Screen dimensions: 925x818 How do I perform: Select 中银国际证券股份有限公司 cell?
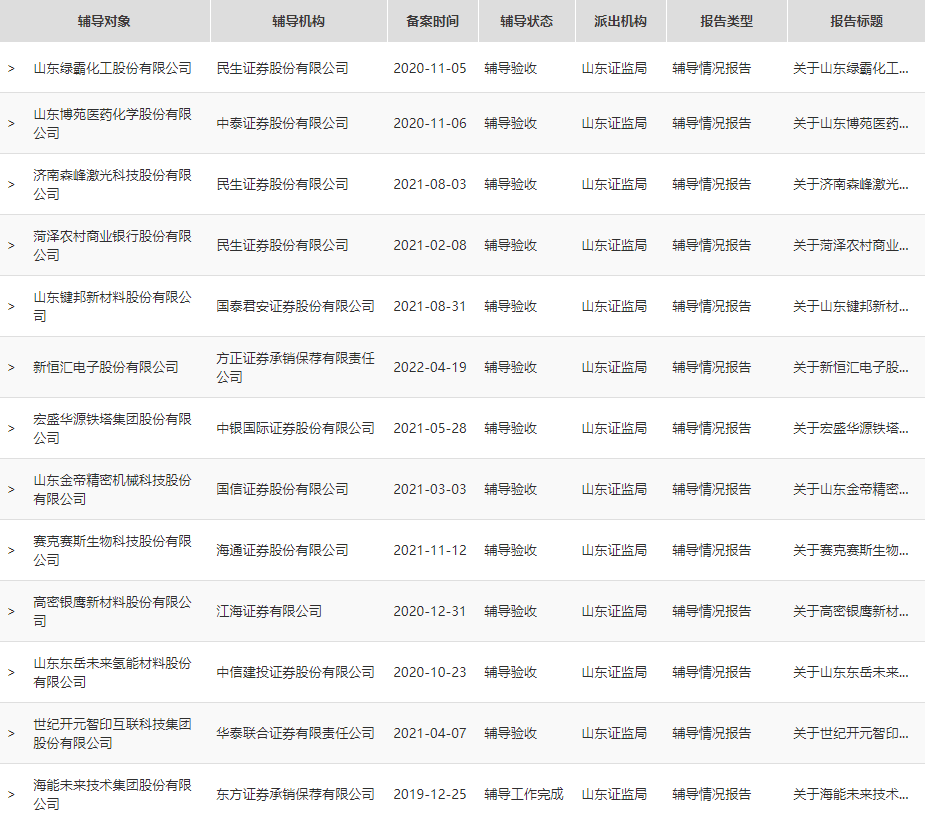pyautogui.click(x=295, y=428)
